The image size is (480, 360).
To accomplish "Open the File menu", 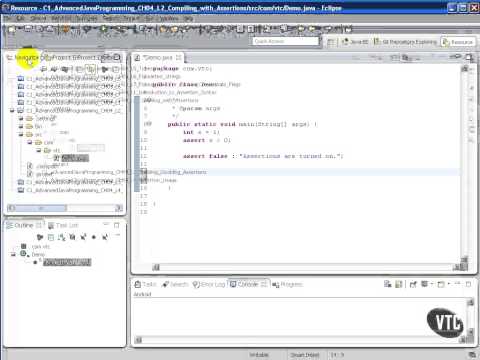I will click(7, 19).
